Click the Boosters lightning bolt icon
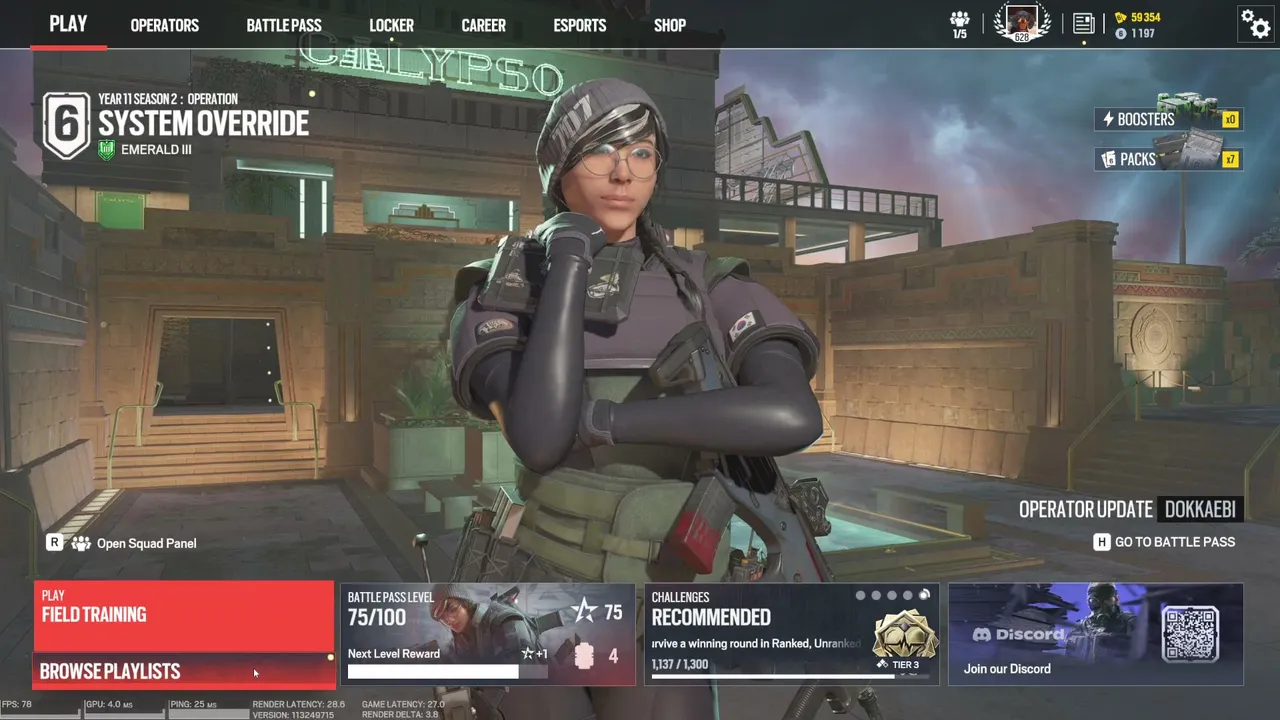Image resolution: width=1280 pixels, height=720 pixels. (x=1108, y=120)
